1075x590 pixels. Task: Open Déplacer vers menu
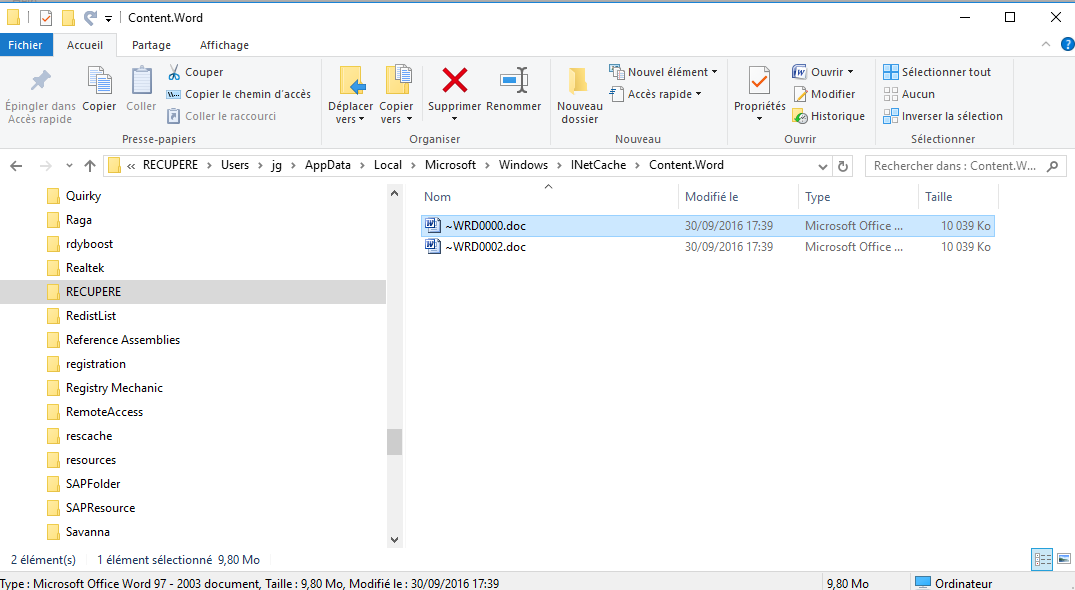[x=350, y=95]
